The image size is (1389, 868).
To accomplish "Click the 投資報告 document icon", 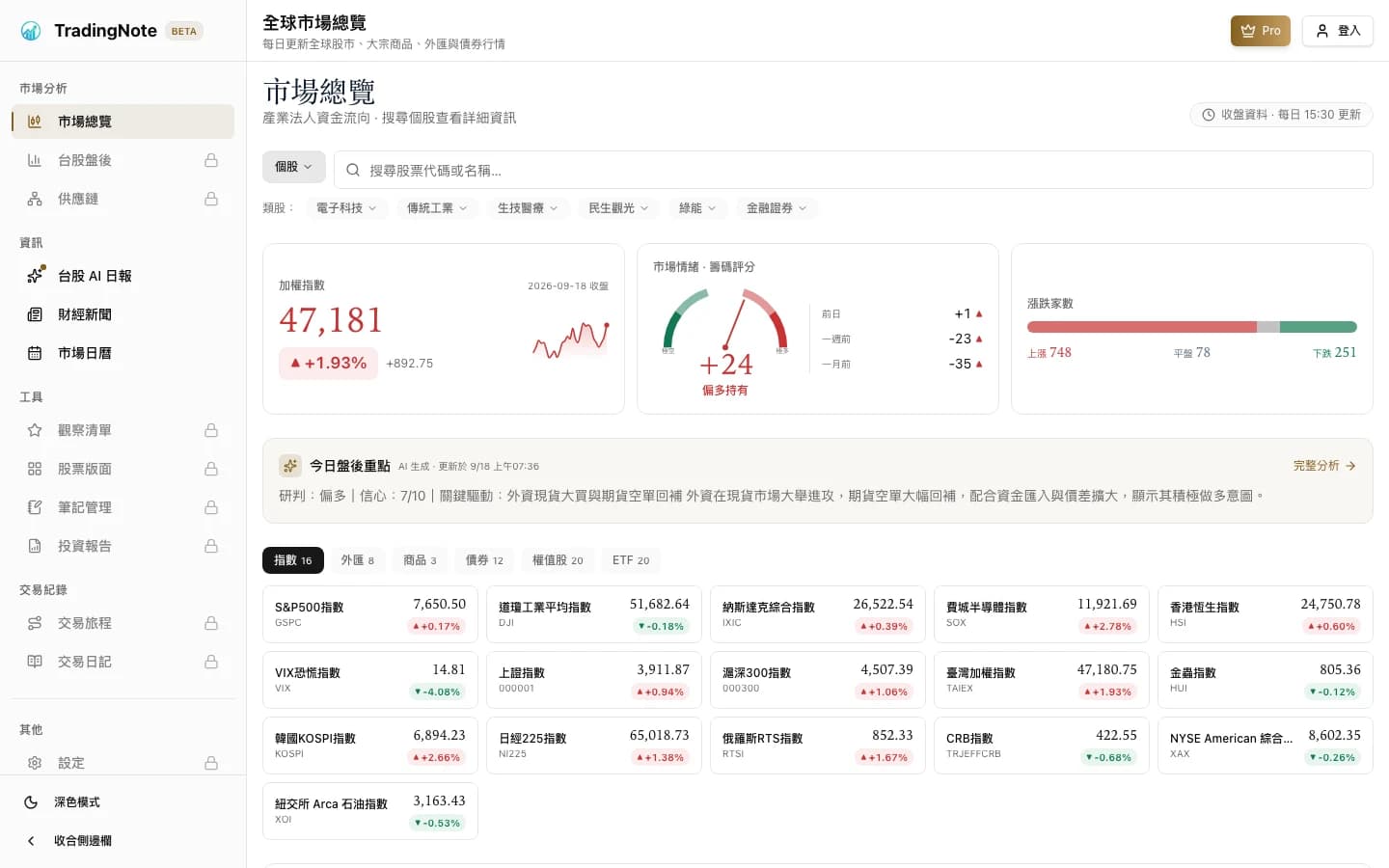I will pyautogui.click(x=35, y=546).
